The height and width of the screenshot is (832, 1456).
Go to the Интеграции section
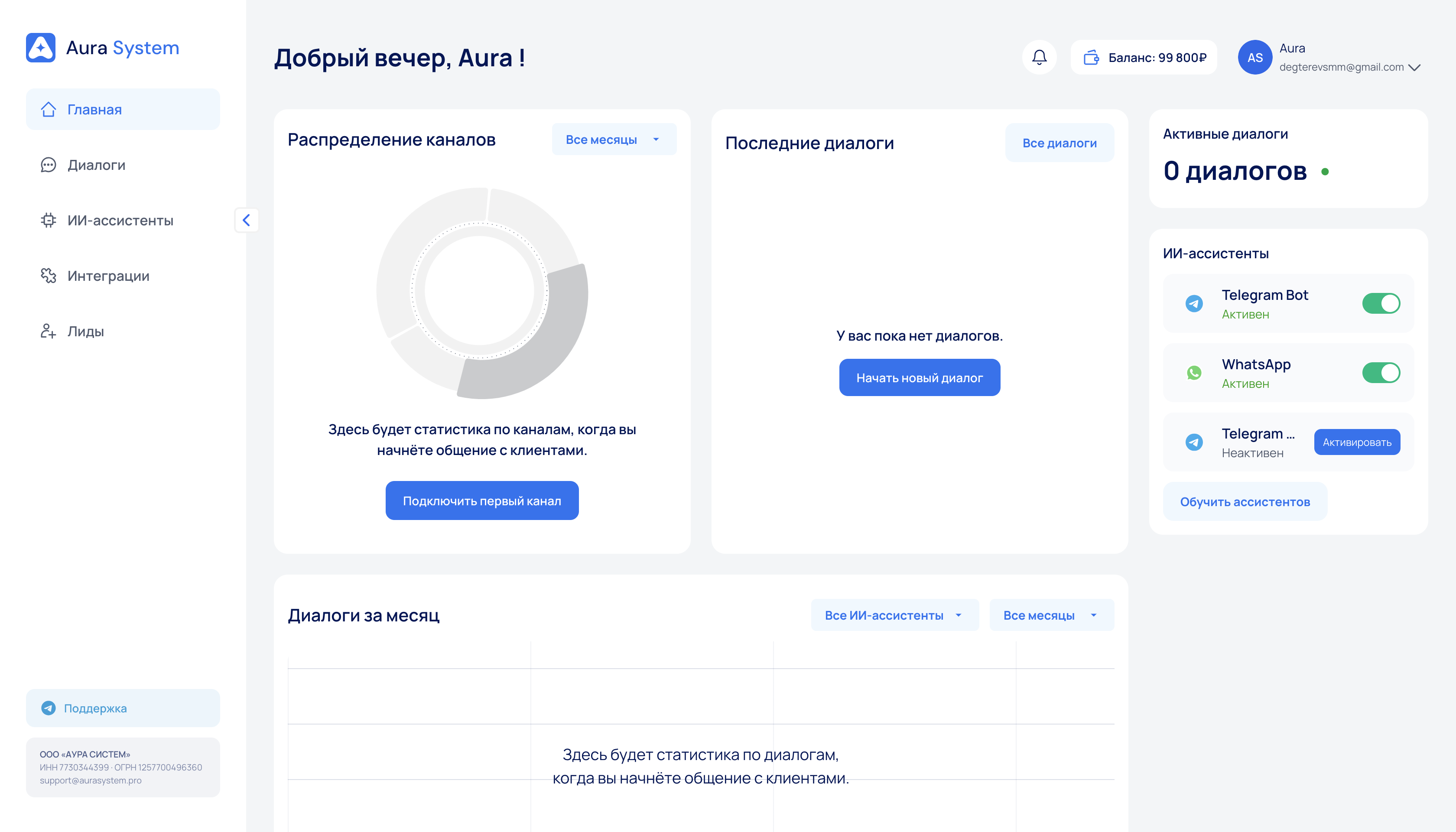108,276
